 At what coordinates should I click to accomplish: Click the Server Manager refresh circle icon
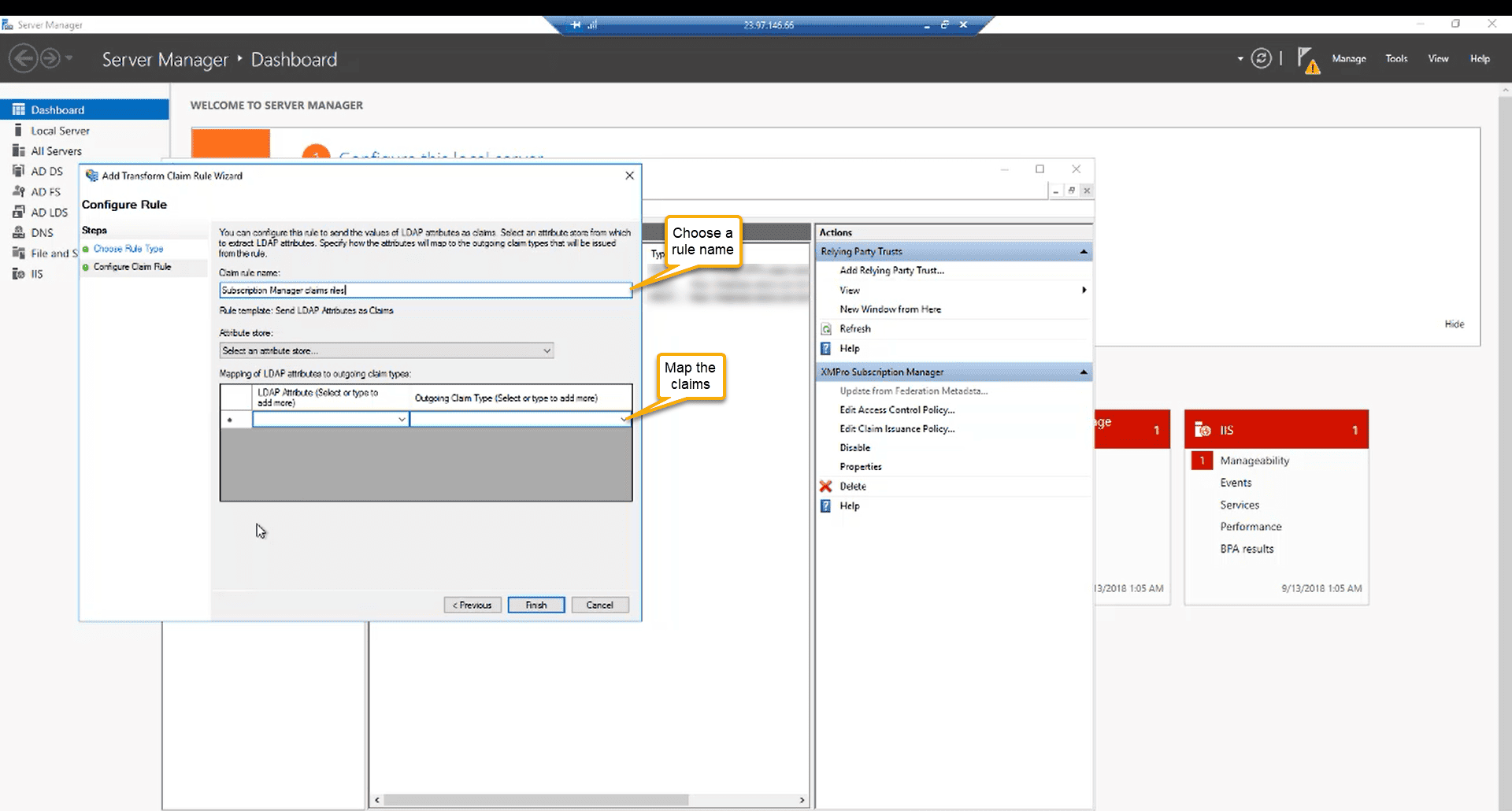[1261, 59]
